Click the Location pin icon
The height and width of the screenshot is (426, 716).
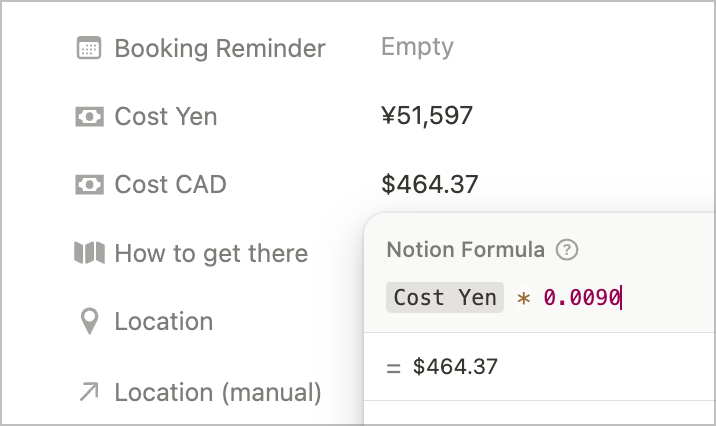point(89,321)
